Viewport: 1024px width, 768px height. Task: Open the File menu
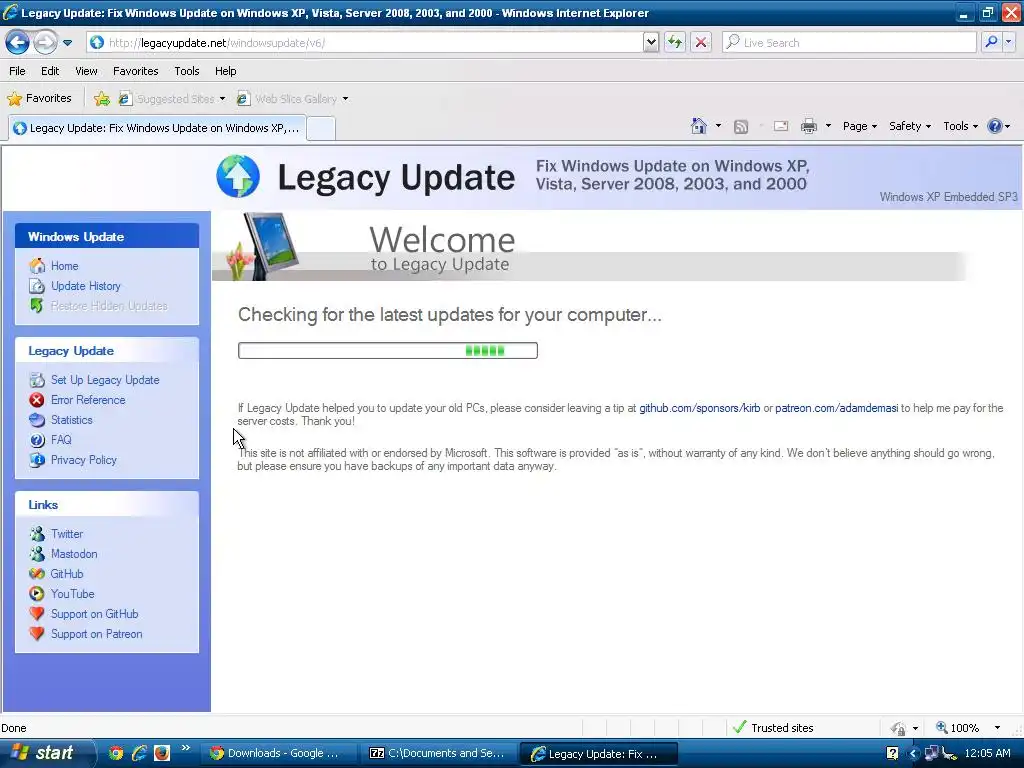pos(18,71)
